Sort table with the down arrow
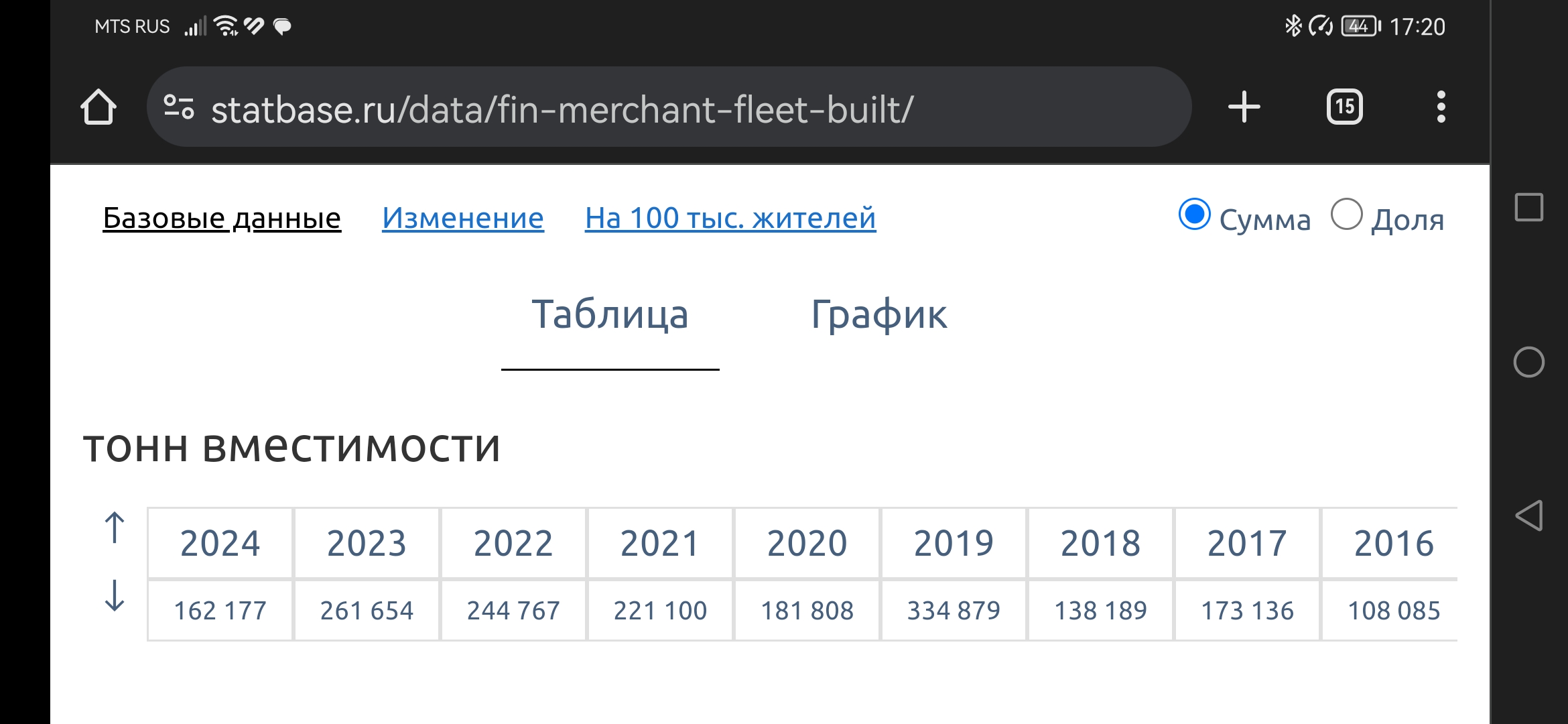 (115, 595)
